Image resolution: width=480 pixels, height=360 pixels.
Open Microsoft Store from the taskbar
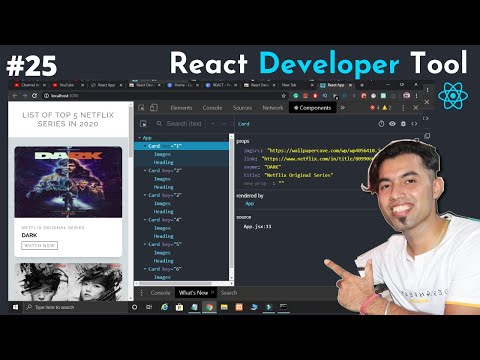pos(179,307)
